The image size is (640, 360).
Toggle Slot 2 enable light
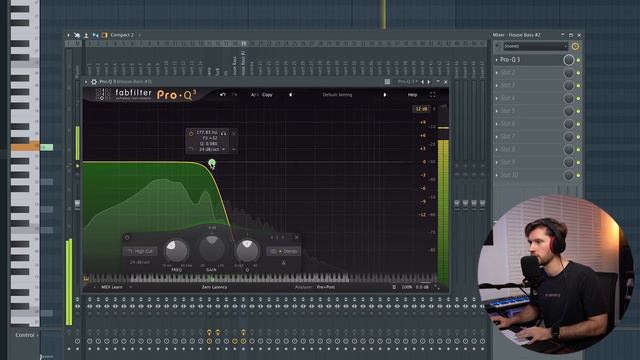coord(578,73)
